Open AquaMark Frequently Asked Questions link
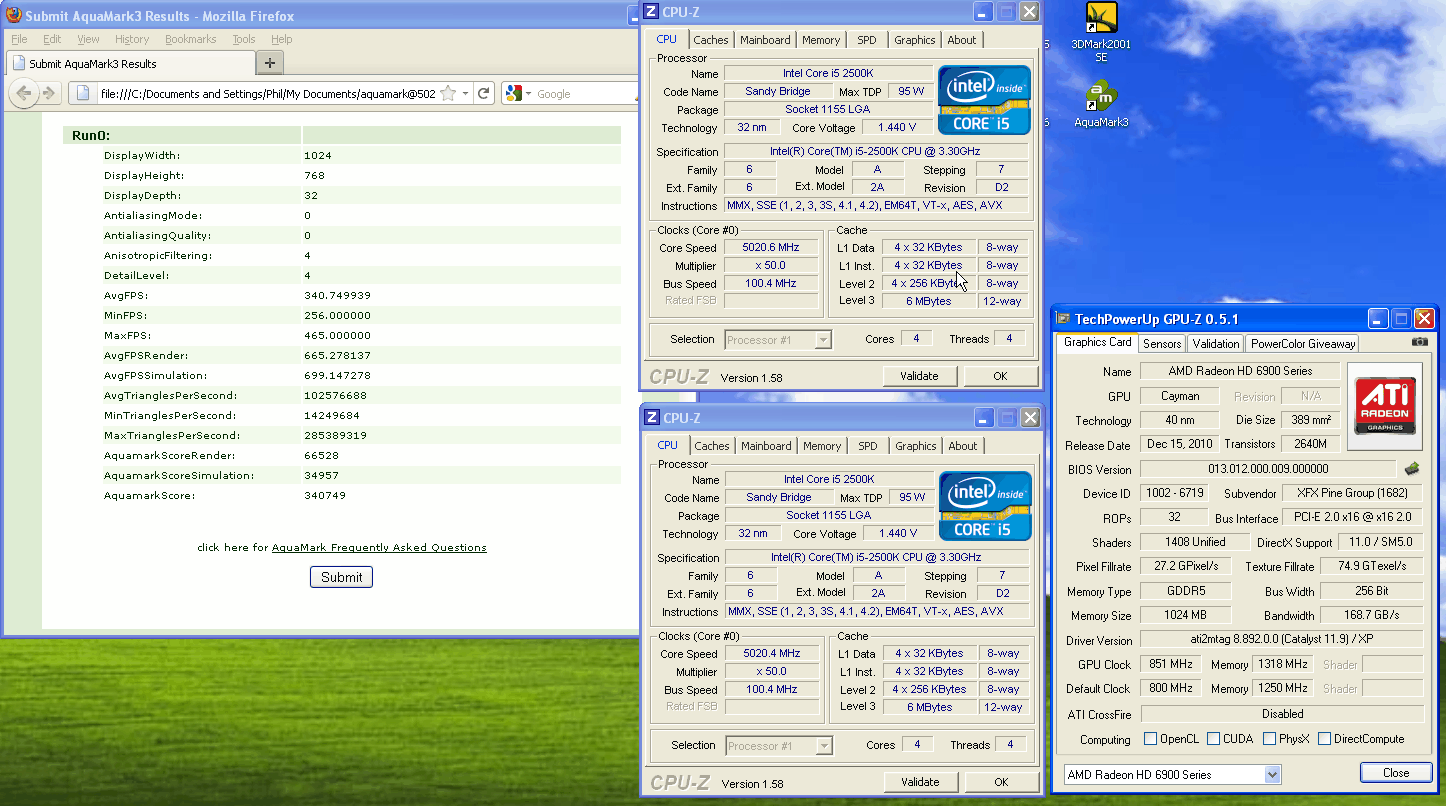Viewport: 1446px width, 806px height. click(x=379, y=547)
